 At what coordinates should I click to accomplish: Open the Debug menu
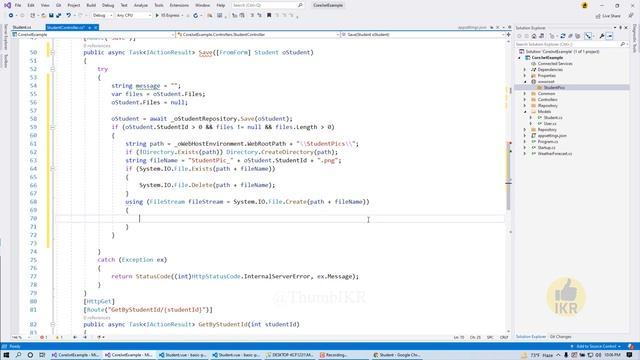108,5
